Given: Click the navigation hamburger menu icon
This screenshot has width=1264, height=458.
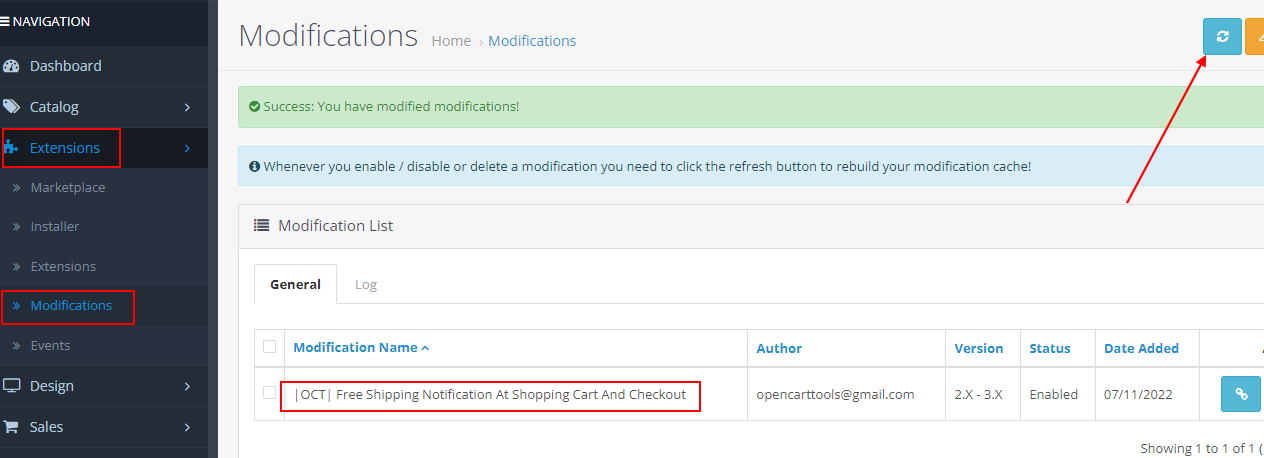Looking at the screenshot, I should point(6,21).
